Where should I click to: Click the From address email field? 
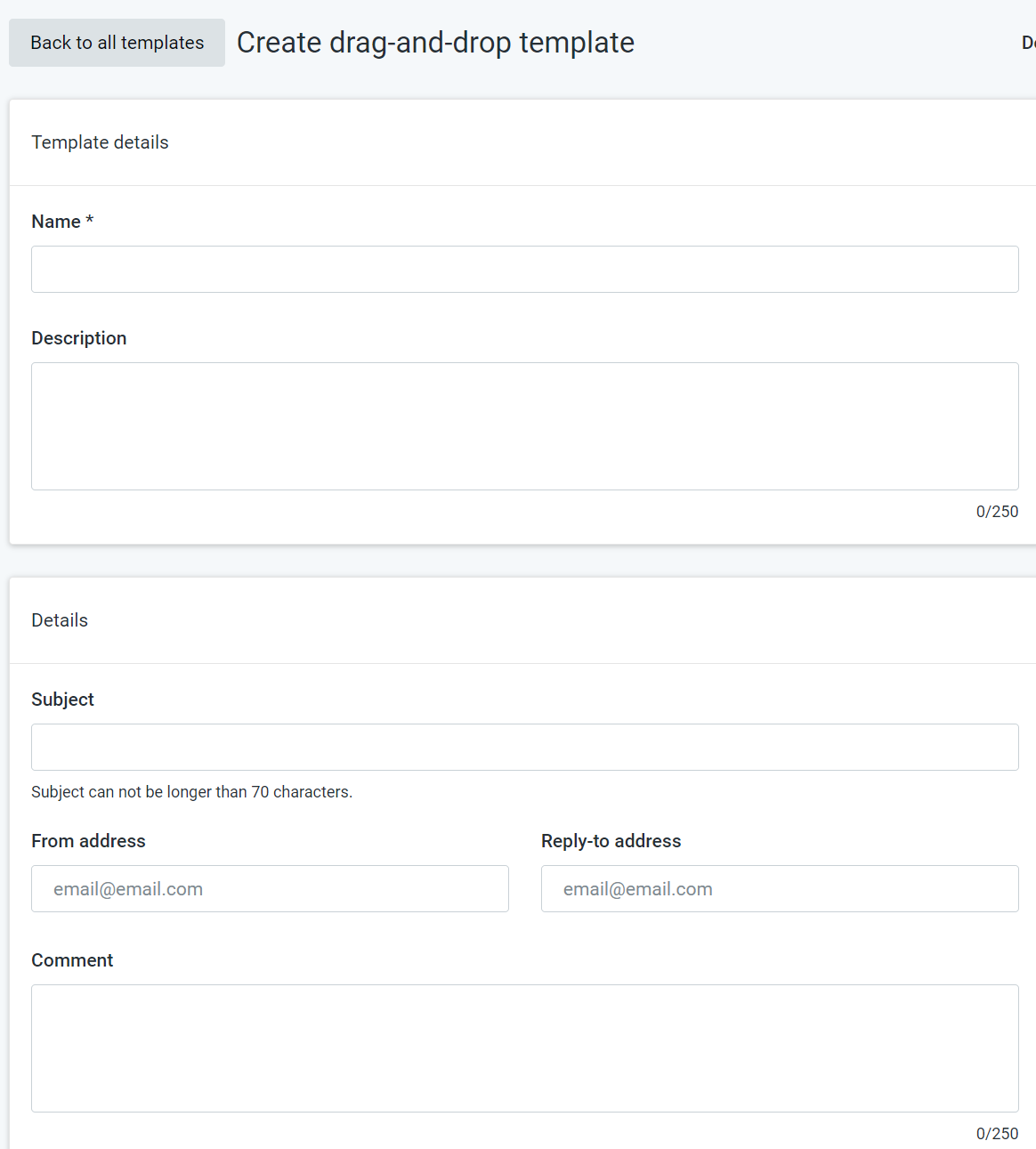pos(270,888)
